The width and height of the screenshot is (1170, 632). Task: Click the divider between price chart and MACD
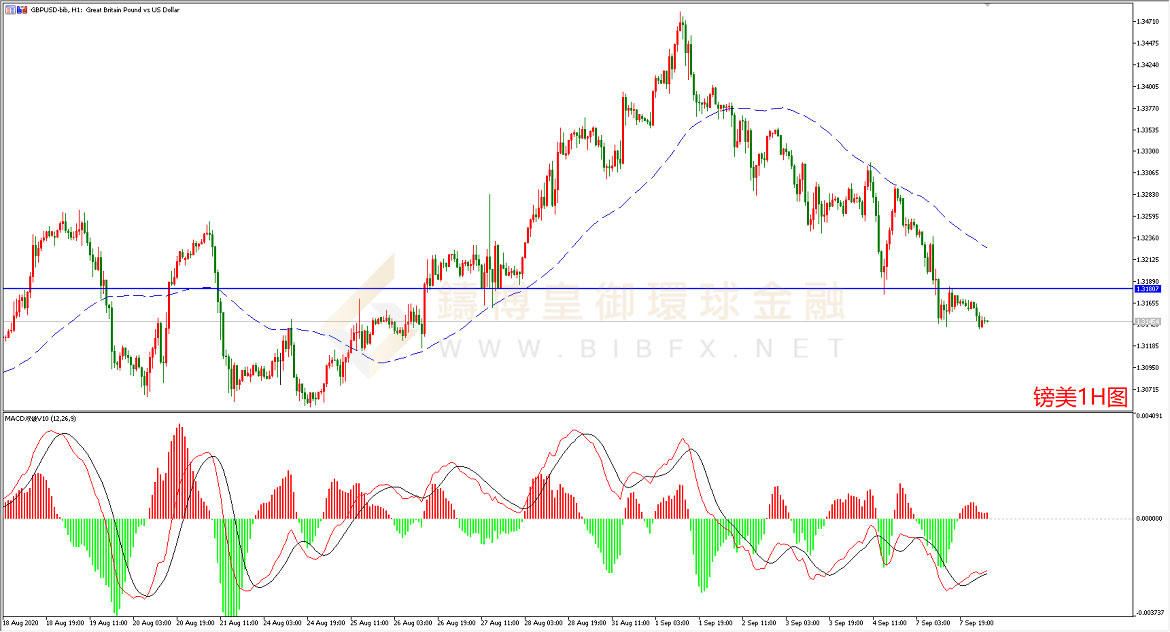pyautogui.click(x=560, y=410)
